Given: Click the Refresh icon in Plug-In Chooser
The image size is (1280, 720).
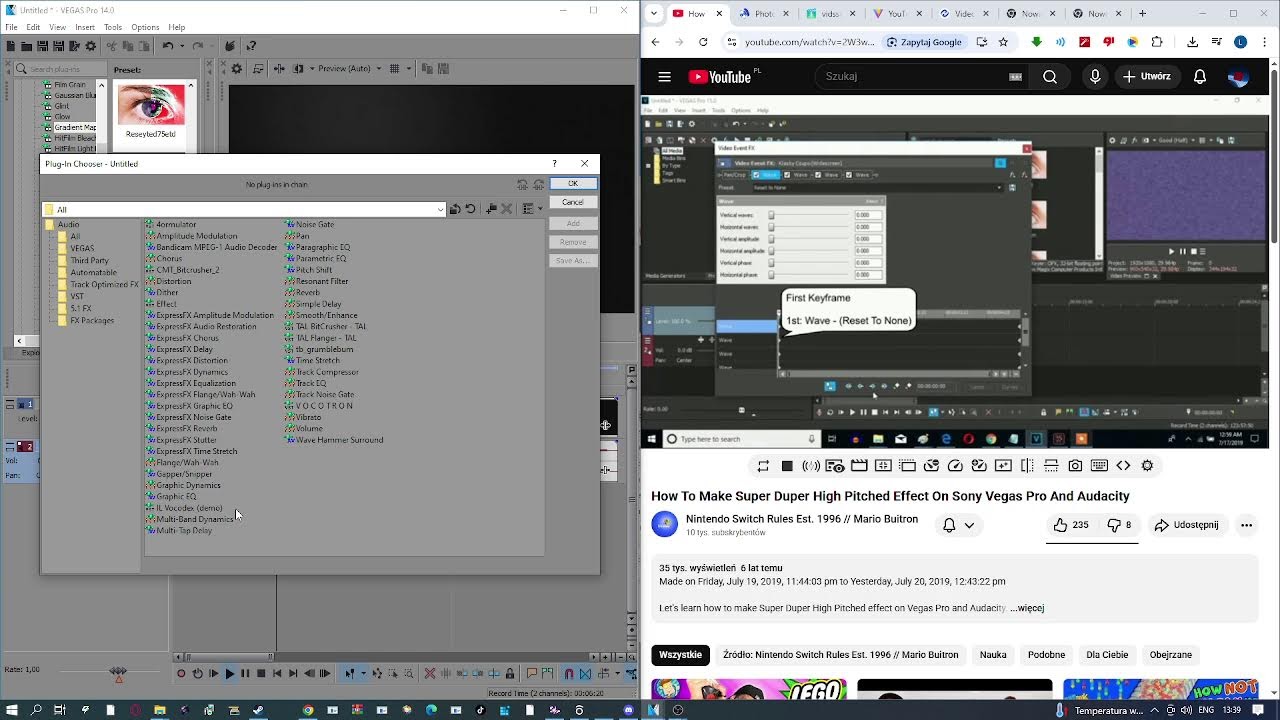Looking at the screenshot, I should click(x=470, y=209).
